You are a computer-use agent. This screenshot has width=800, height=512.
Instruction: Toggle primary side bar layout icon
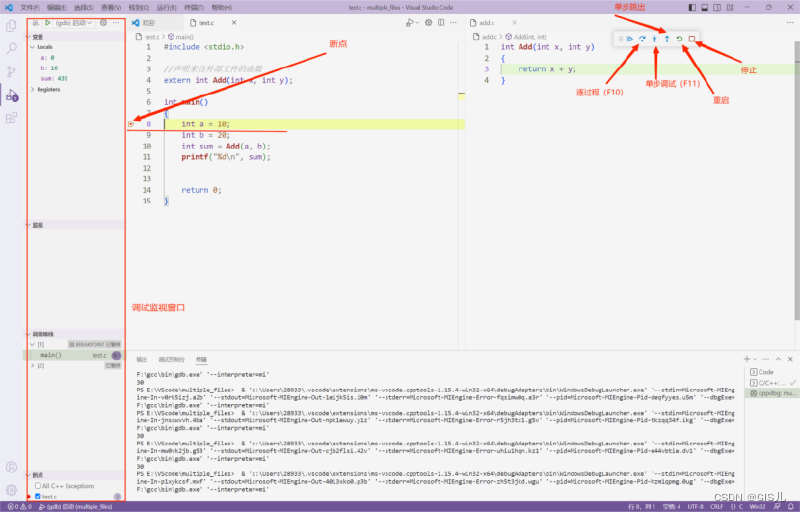click(692, 7)
